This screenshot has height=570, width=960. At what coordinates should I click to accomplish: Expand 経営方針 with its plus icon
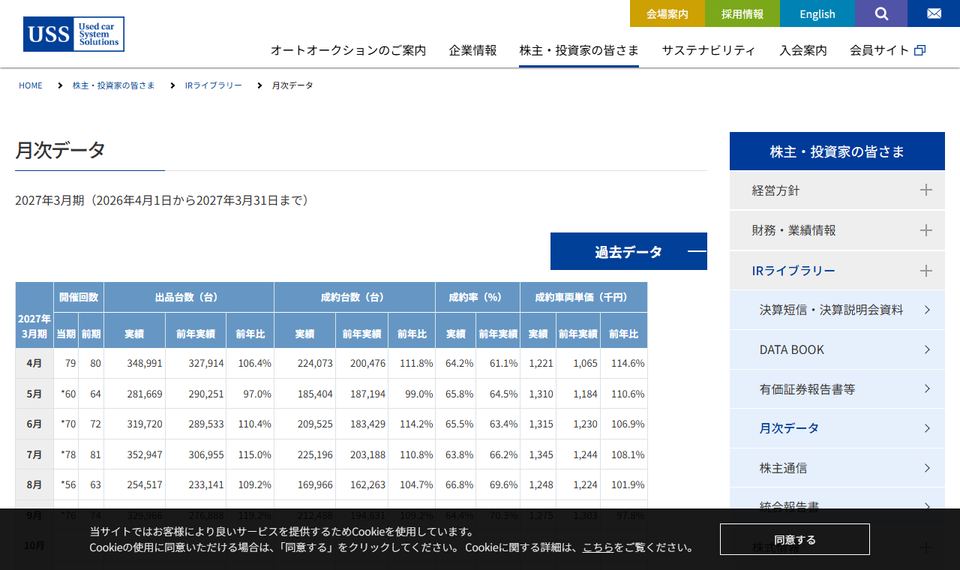point(926,190)
